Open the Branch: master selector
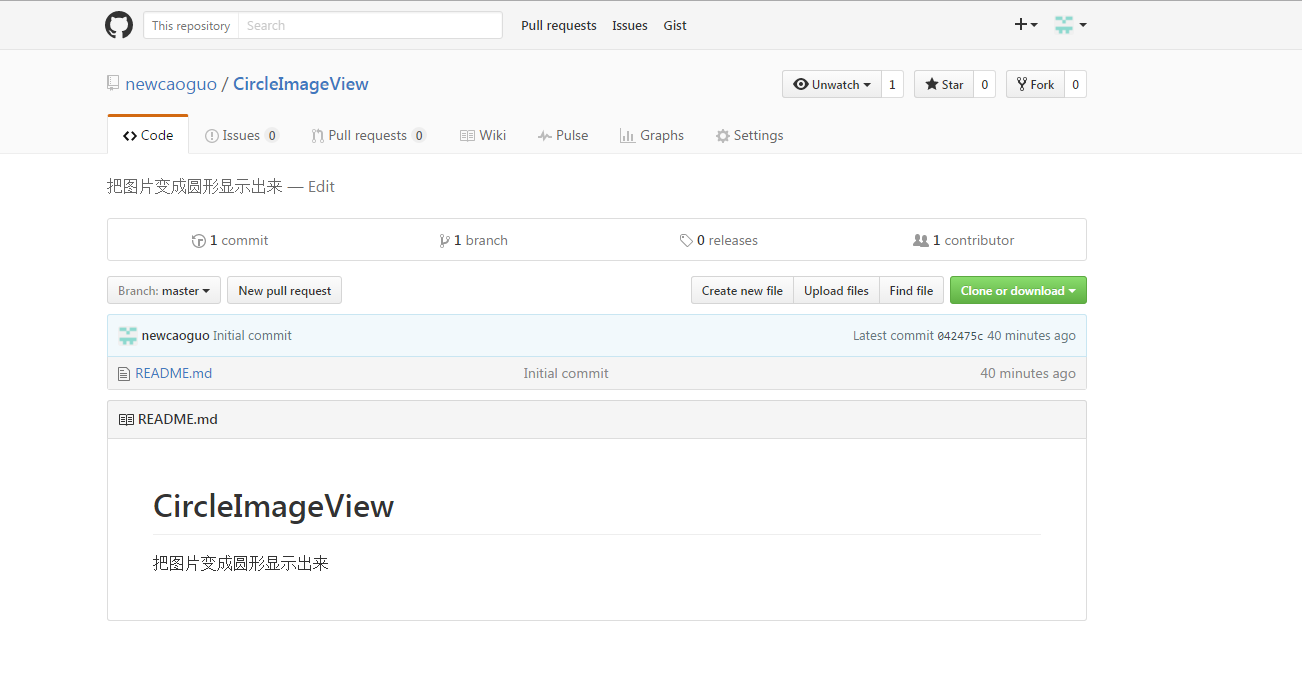This screenshot has width=1302, height=678. (164, 291)
